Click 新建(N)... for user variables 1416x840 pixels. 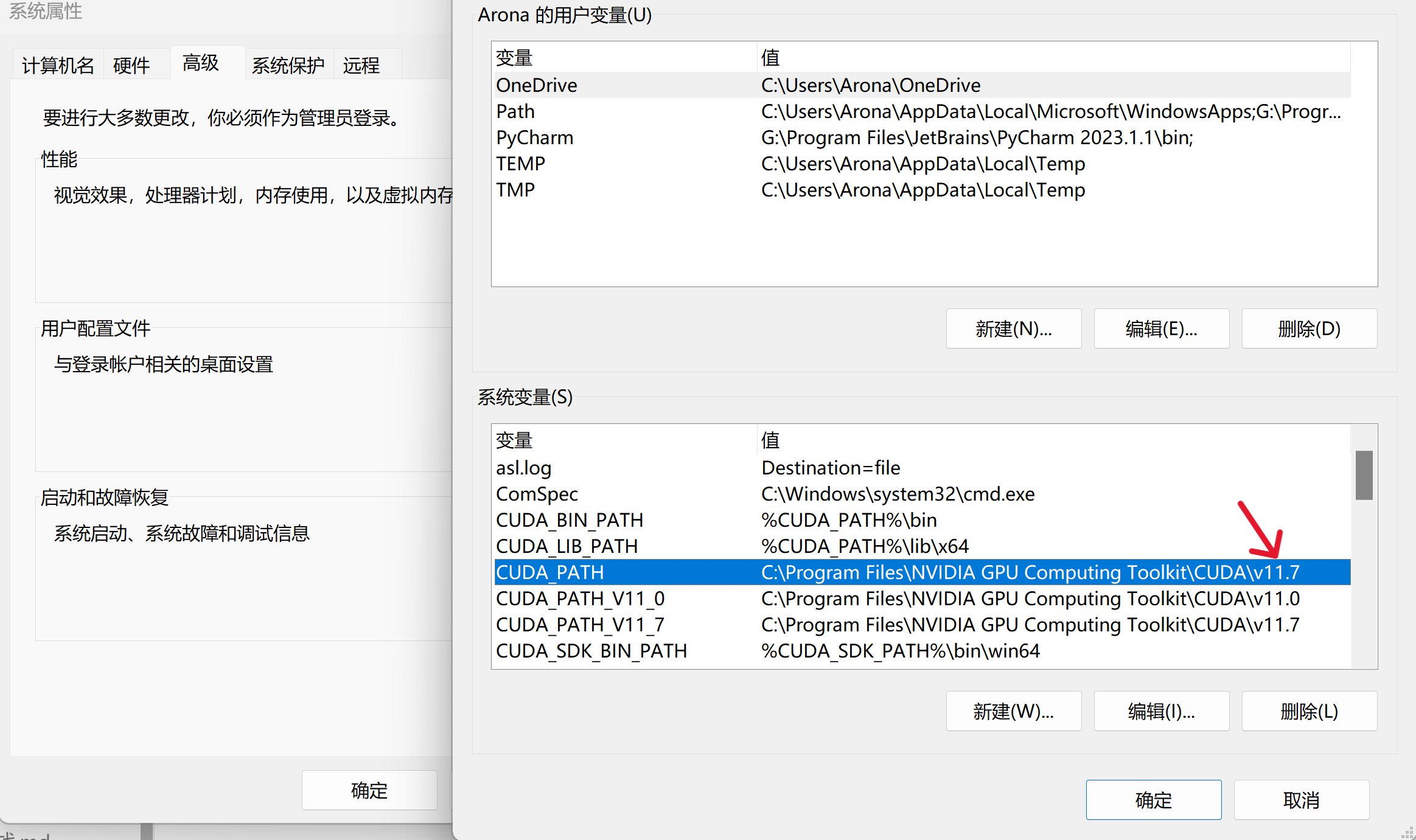point(1014,328)
